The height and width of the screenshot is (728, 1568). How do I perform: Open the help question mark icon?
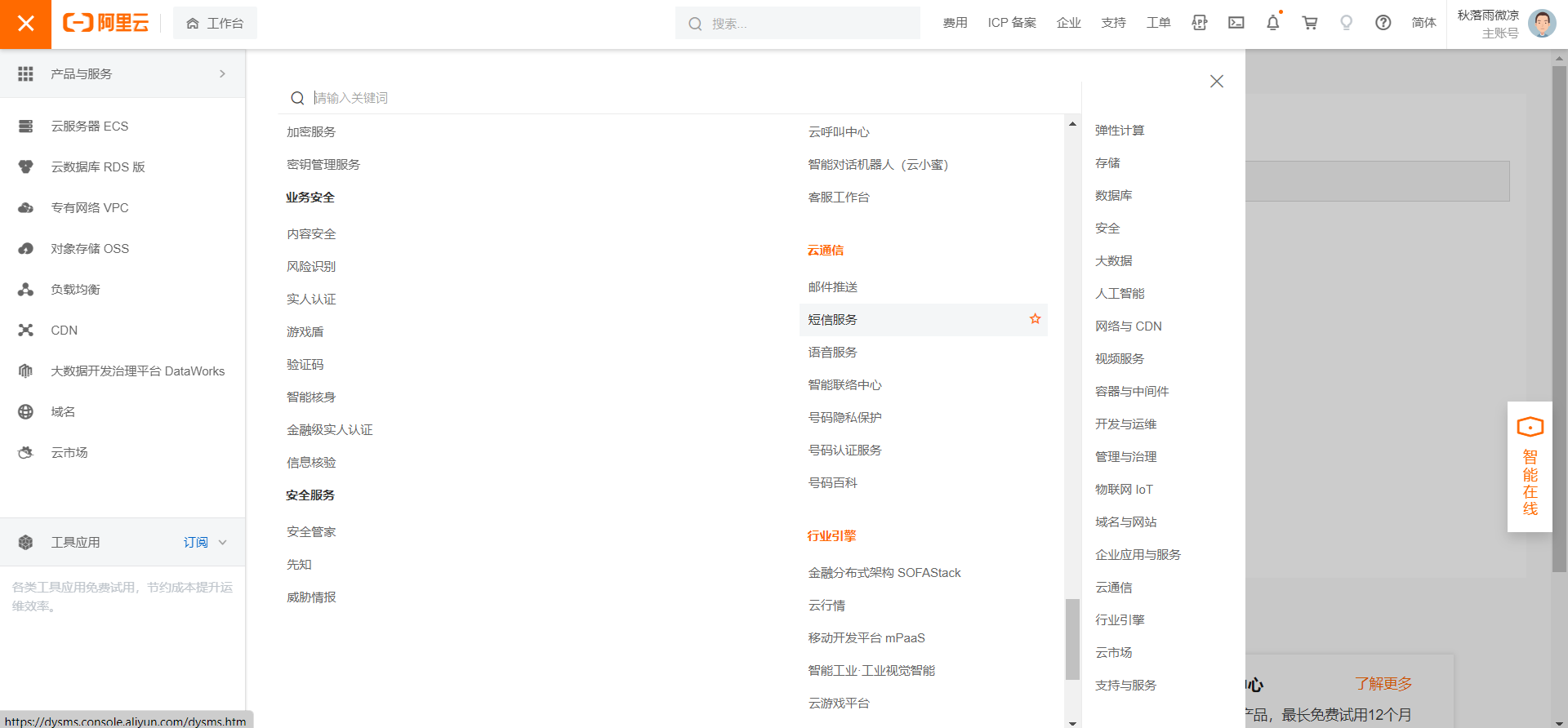1383,23
